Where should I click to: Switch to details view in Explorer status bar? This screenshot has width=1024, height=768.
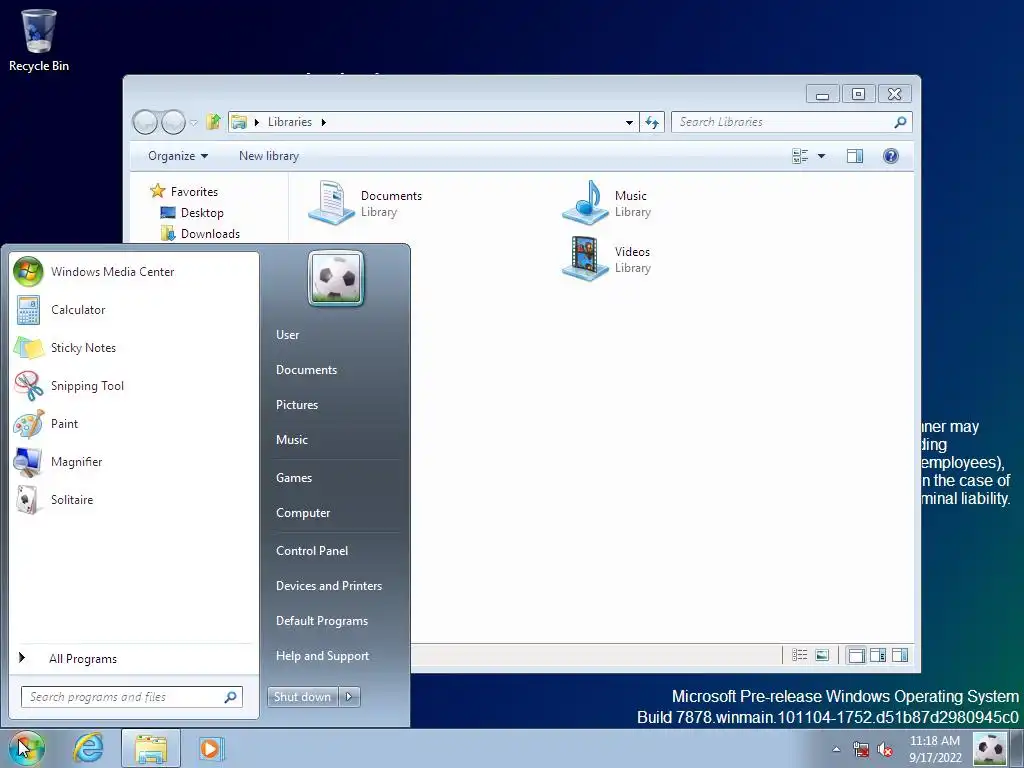(800, 655)
